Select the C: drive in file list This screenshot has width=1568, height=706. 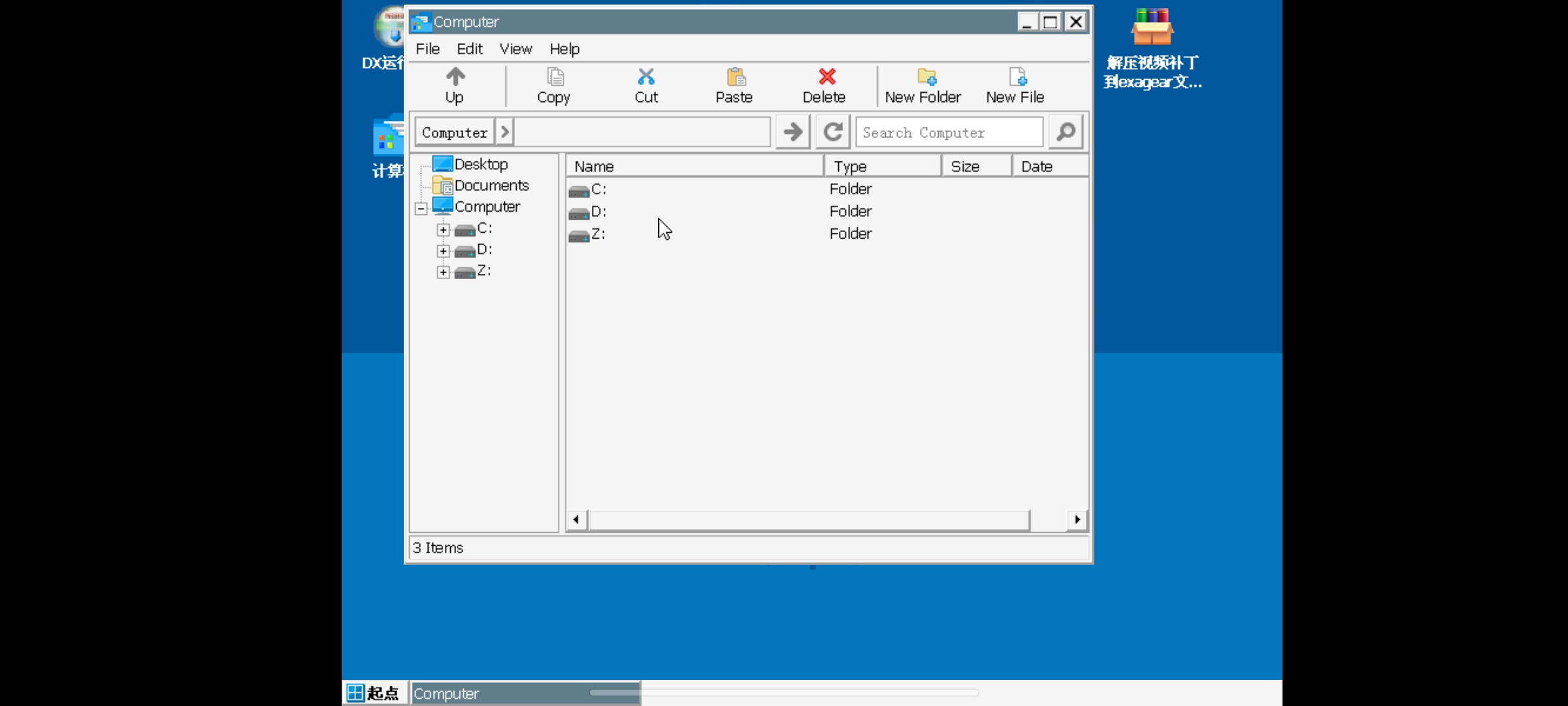click(x=588, y=190)
